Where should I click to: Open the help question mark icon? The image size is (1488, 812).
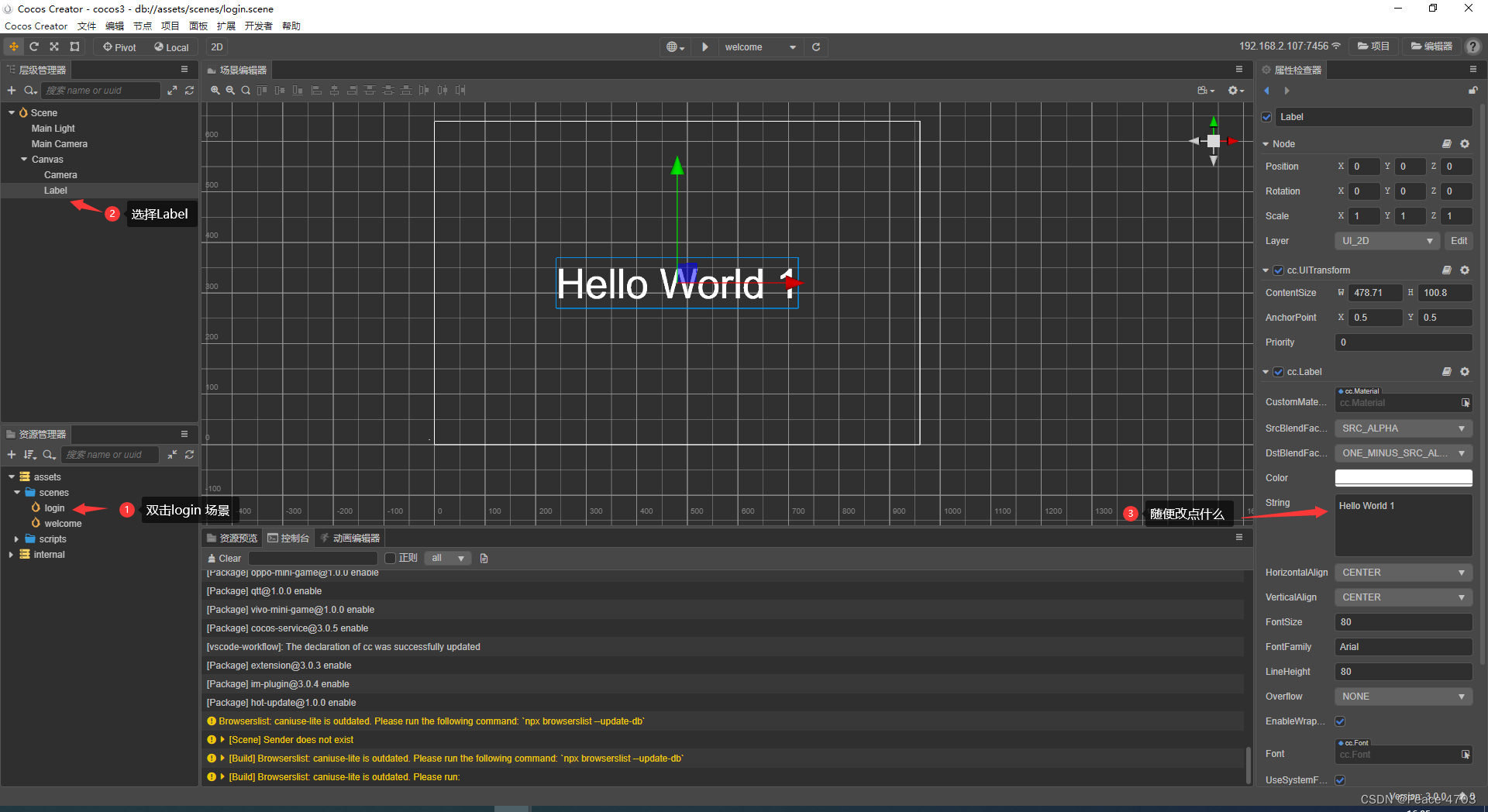tap(1472, 46)
